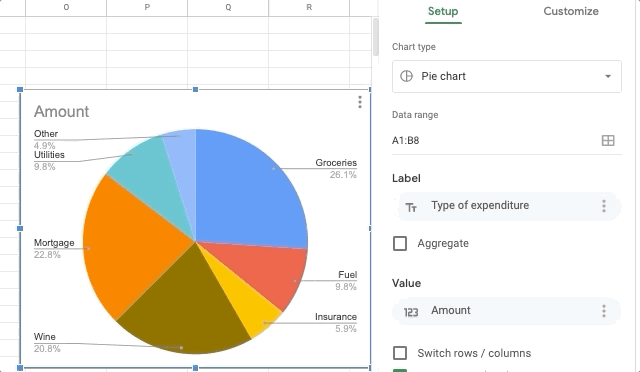
Task: Select the Type of expenditure label chip
Action: pos(507,206)
